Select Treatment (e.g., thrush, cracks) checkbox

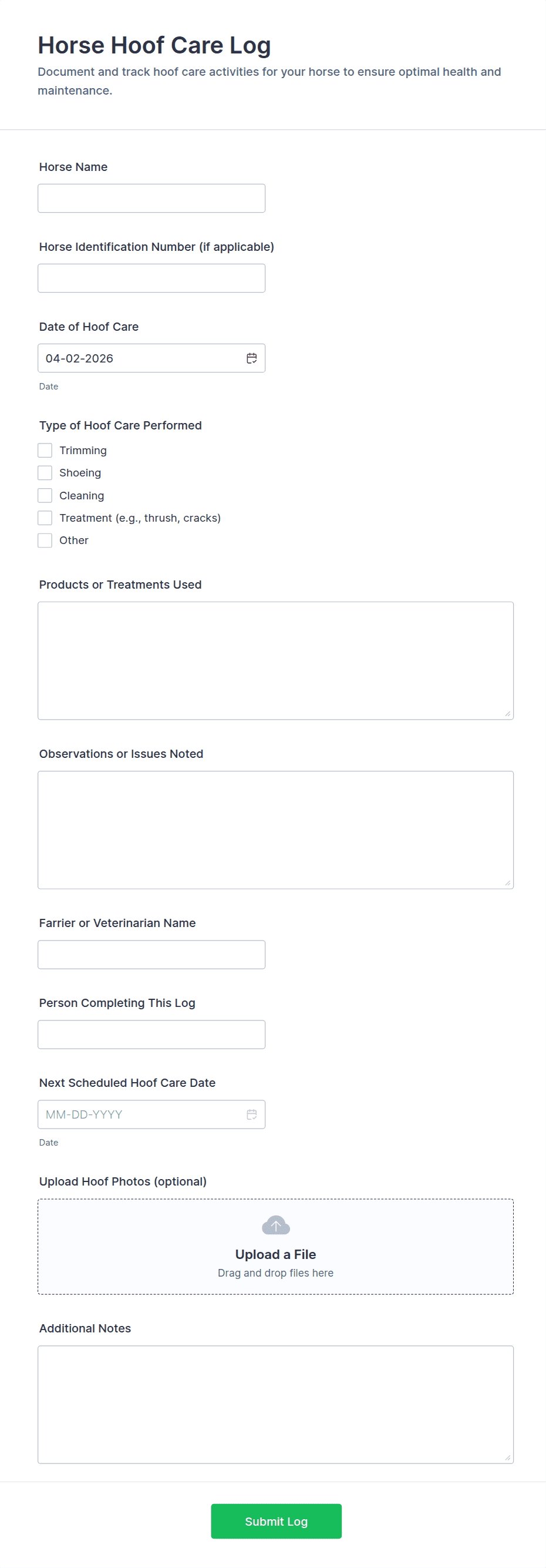pyautogui.click(x=45, y=518)
